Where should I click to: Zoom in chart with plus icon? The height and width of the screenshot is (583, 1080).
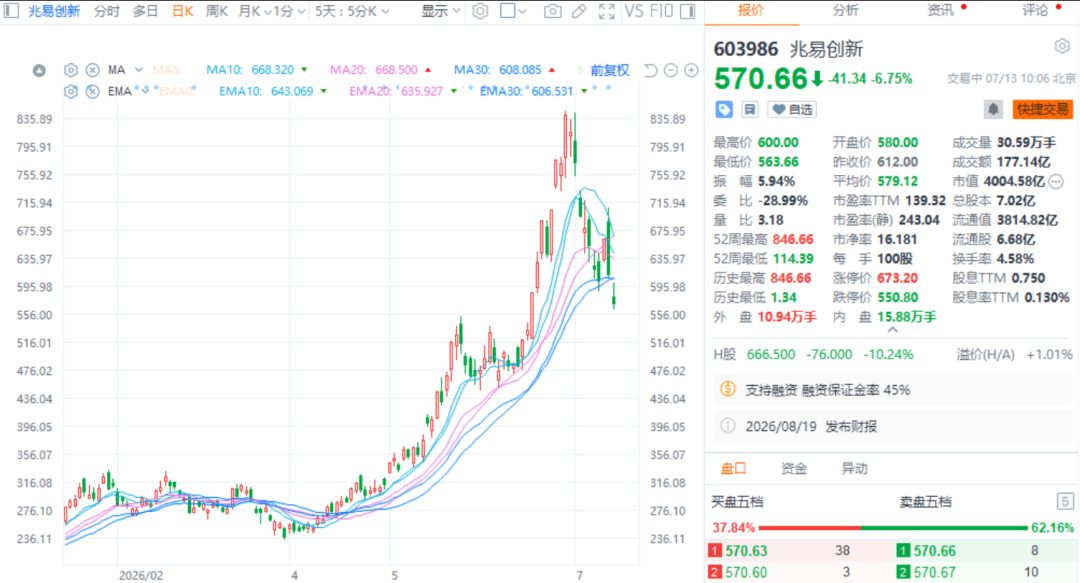point(692,70)
